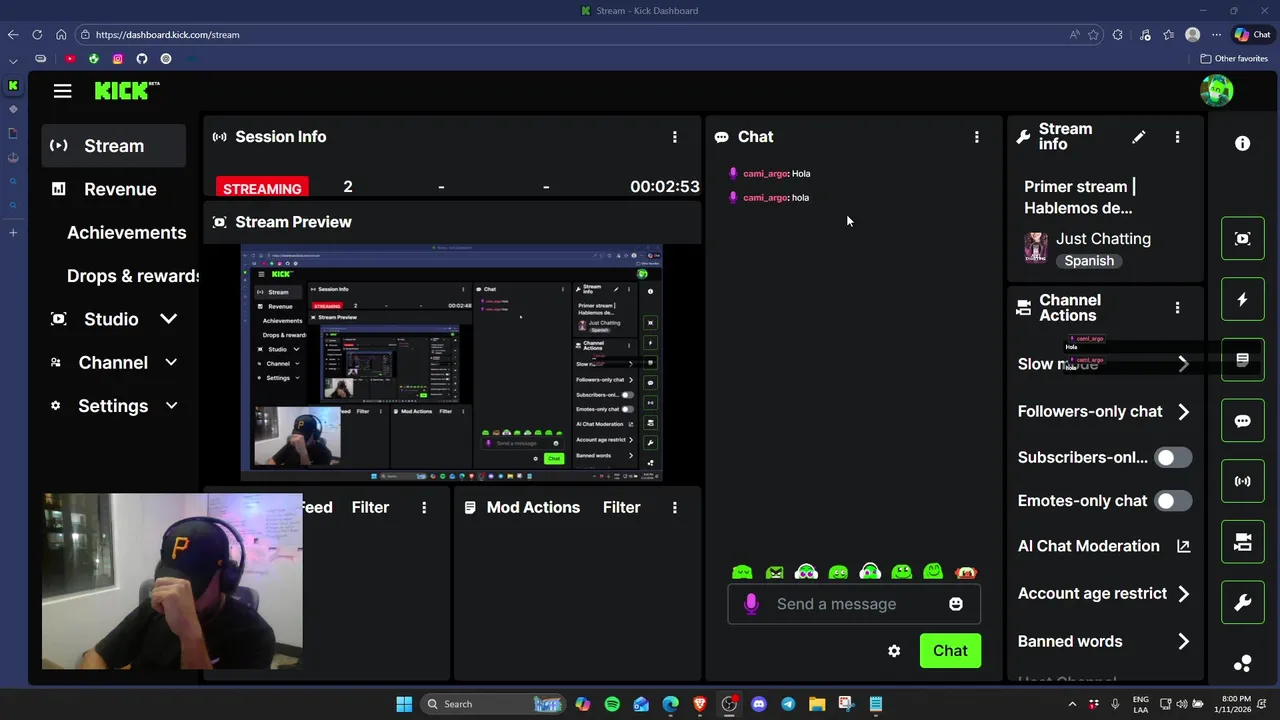The height and width of the screenshot is (720, 1280).
Task: Expand Slow mode settings
Action: click(x=1184, y=364)
